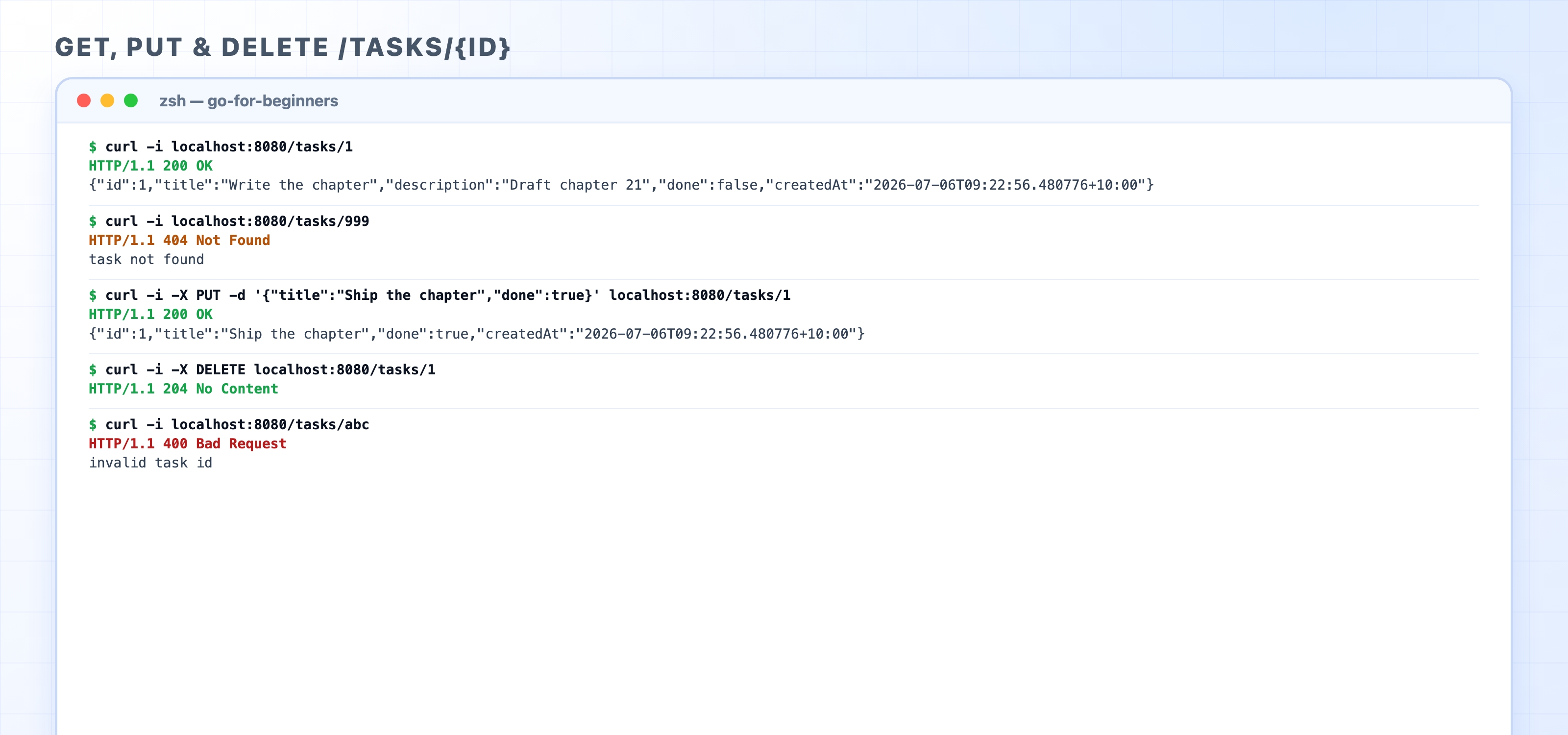Click the 'task not found' response text
The width and height of the screenshot is (1568, 735).
[146, 259]
